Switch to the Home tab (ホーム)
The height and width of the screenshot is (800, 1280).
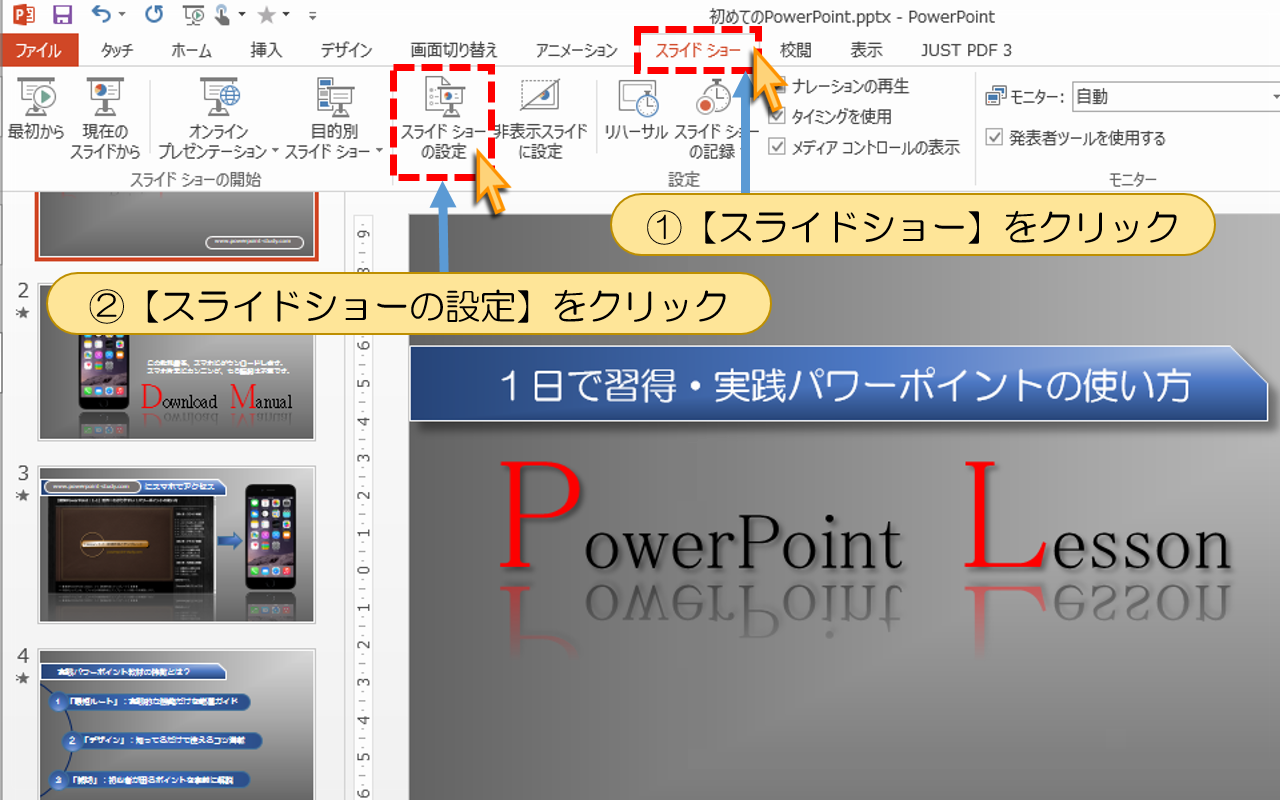(191, 50)
